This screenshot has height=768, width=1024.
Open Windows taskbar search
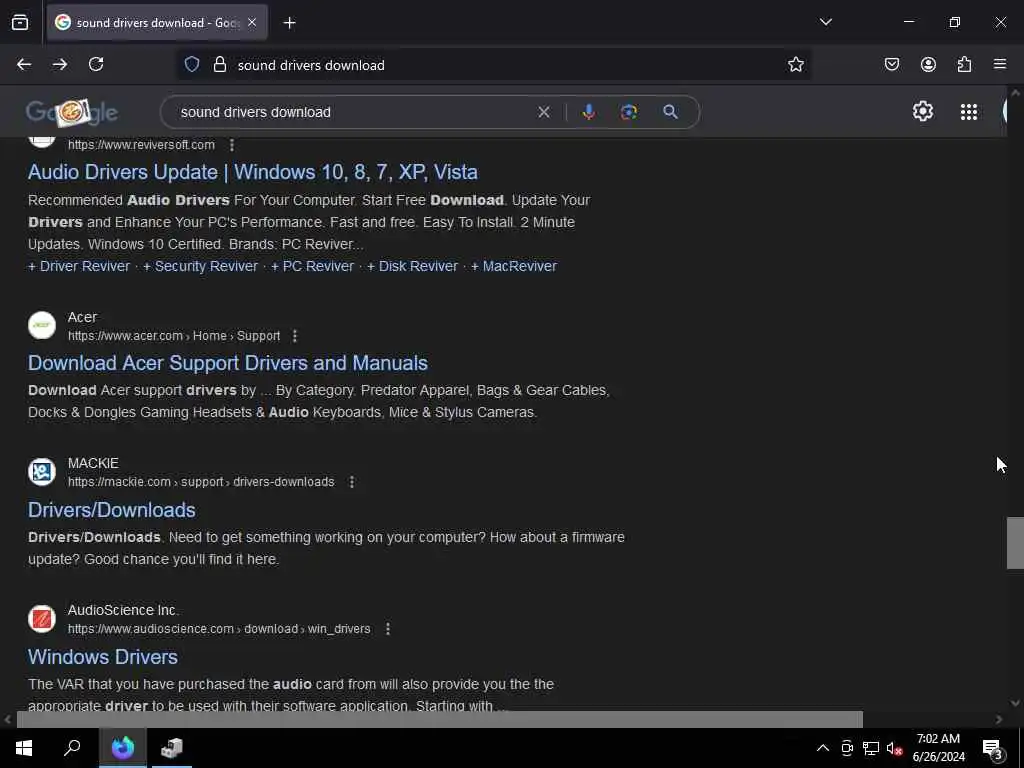(72, 748)
